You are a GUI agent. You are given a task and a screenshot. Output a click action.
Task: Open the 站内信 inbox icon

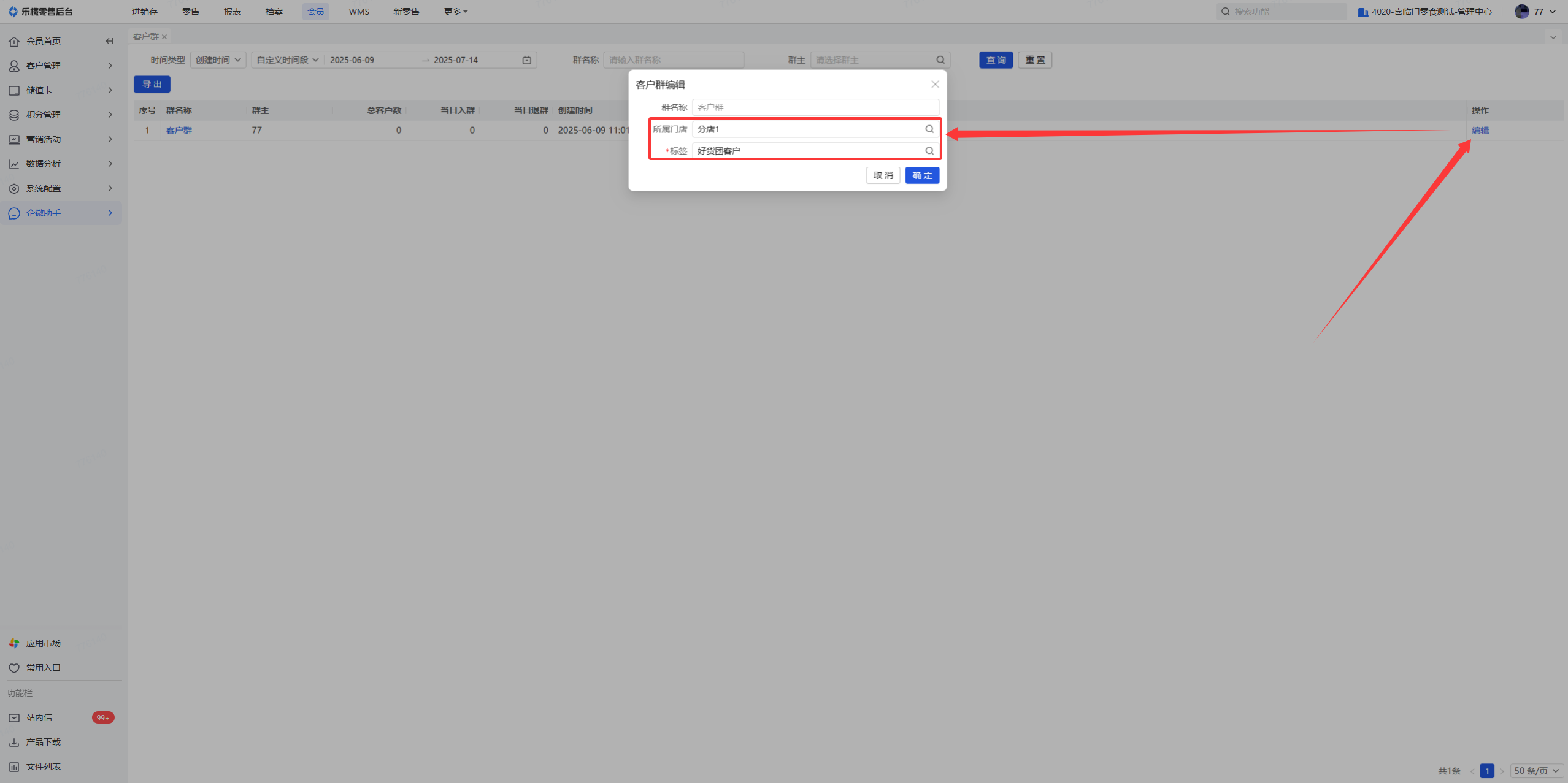[x=14, y=717]
